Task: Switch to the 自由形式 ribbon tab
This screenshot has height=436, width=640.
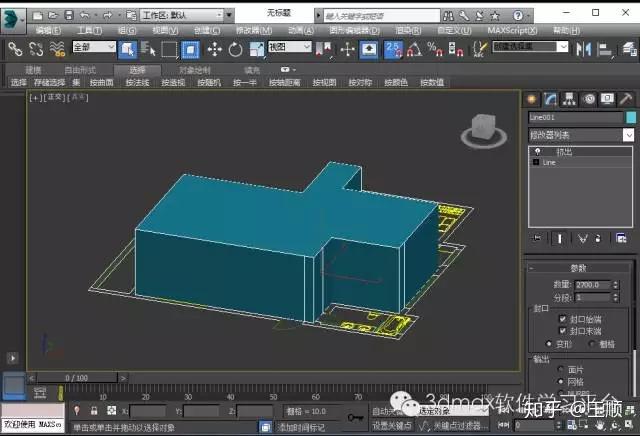Action: (80, 70)
